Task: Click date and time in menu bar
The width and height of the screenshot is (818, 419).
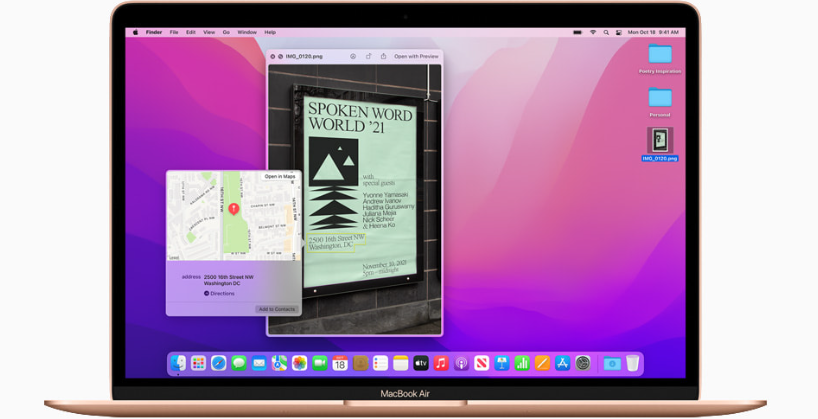Action: (653, 32)
